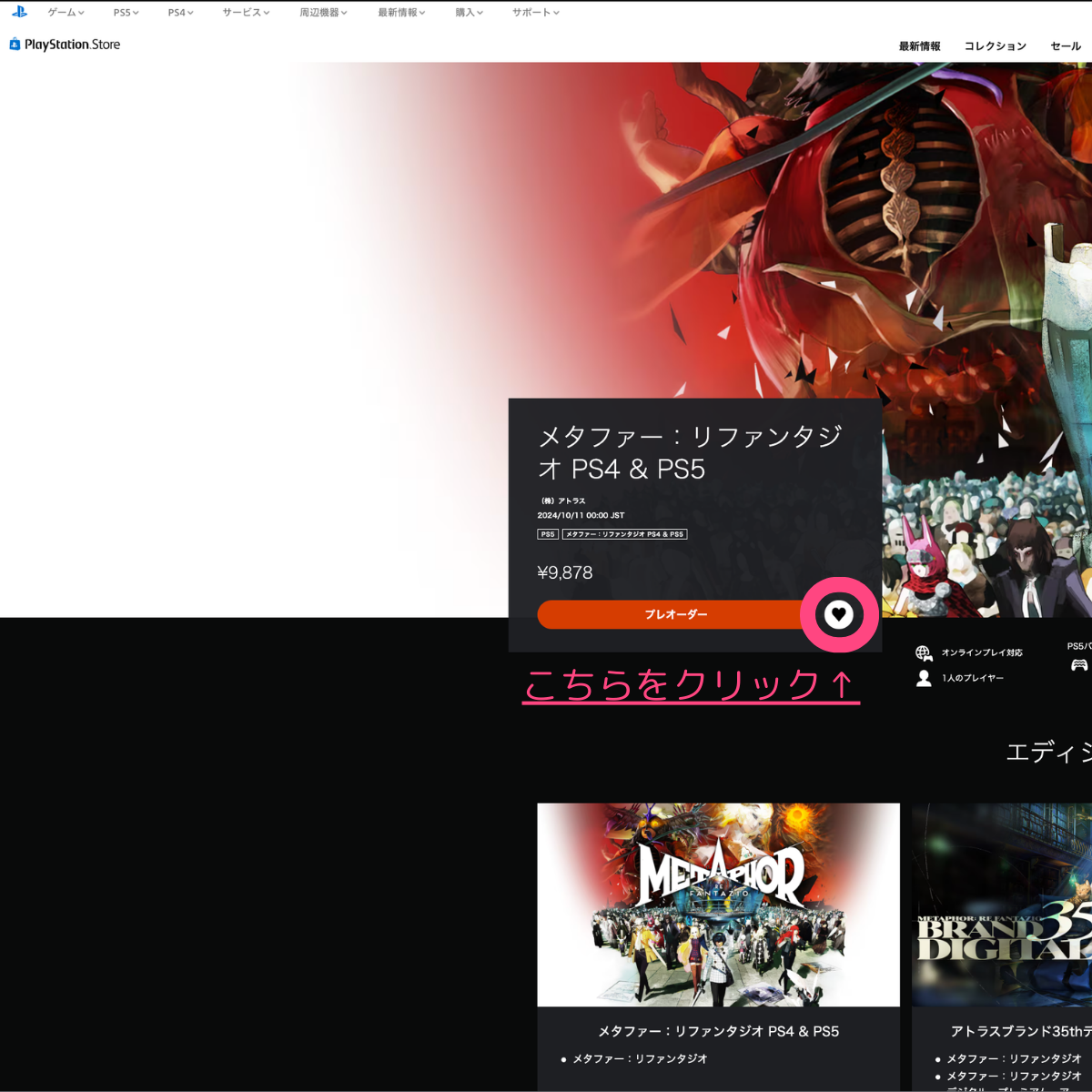1092x1092 pixels.
Task: Click the controller icon at right edge
Action: tap(1079, 665)
